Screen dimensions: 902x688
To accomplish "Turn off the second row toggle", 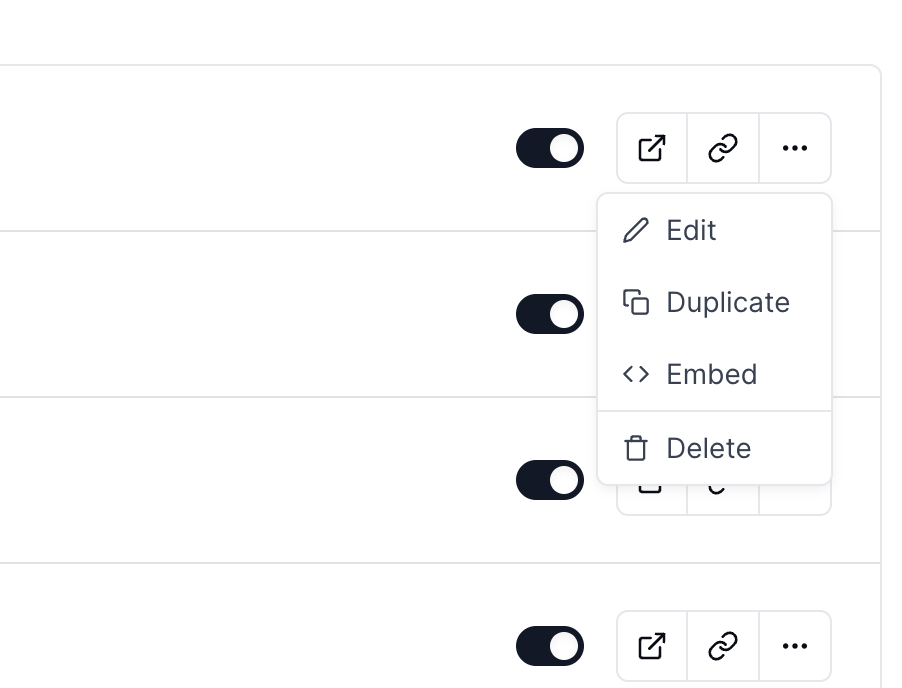I will pos(549,314).
